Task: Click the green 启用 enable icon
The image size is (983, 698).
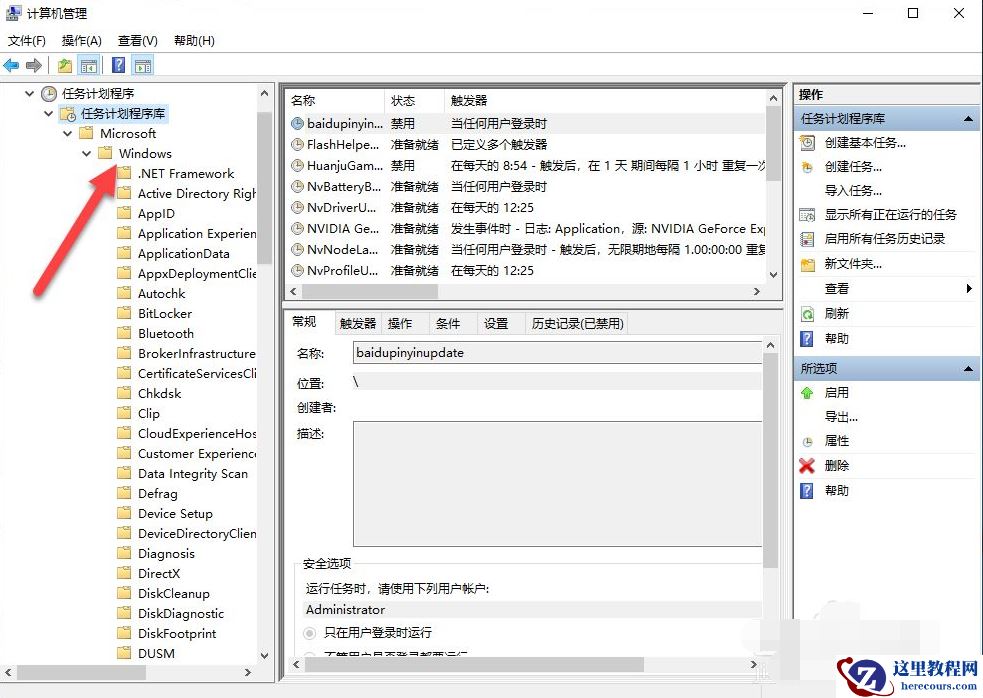Action: (806, 393)
